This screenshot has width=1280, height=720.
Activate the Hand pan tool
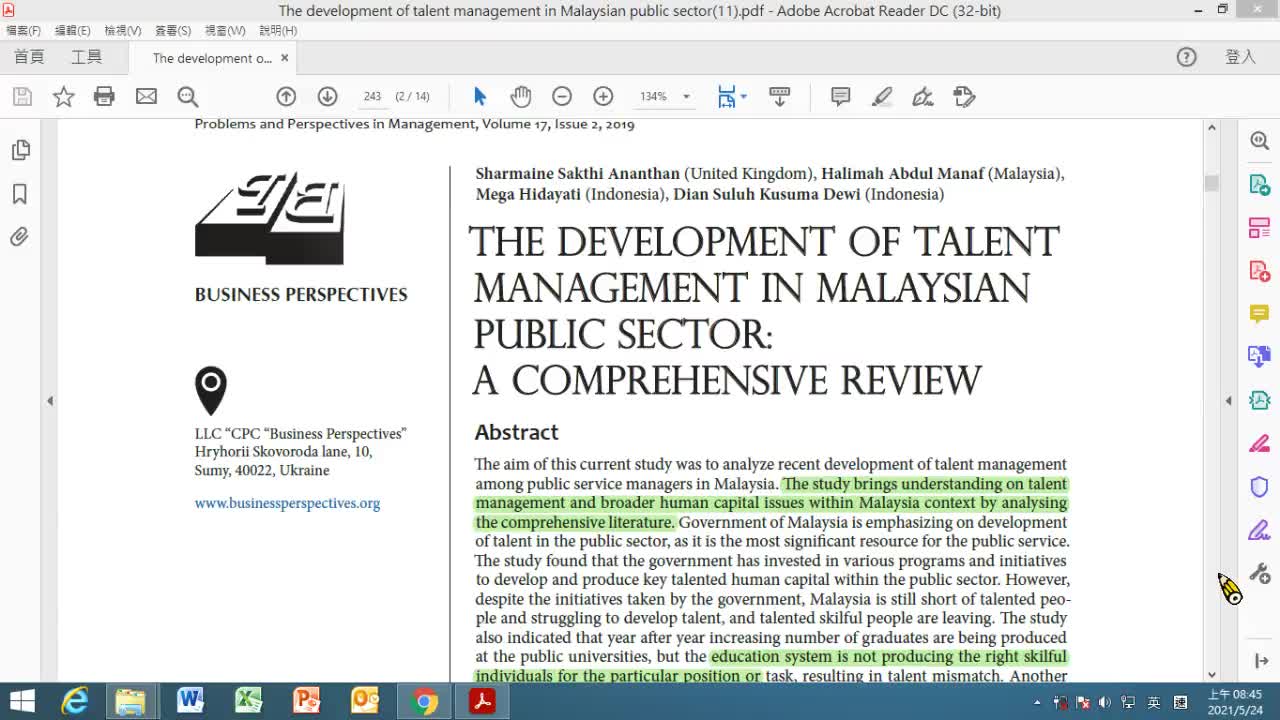[x=520, y=96]
